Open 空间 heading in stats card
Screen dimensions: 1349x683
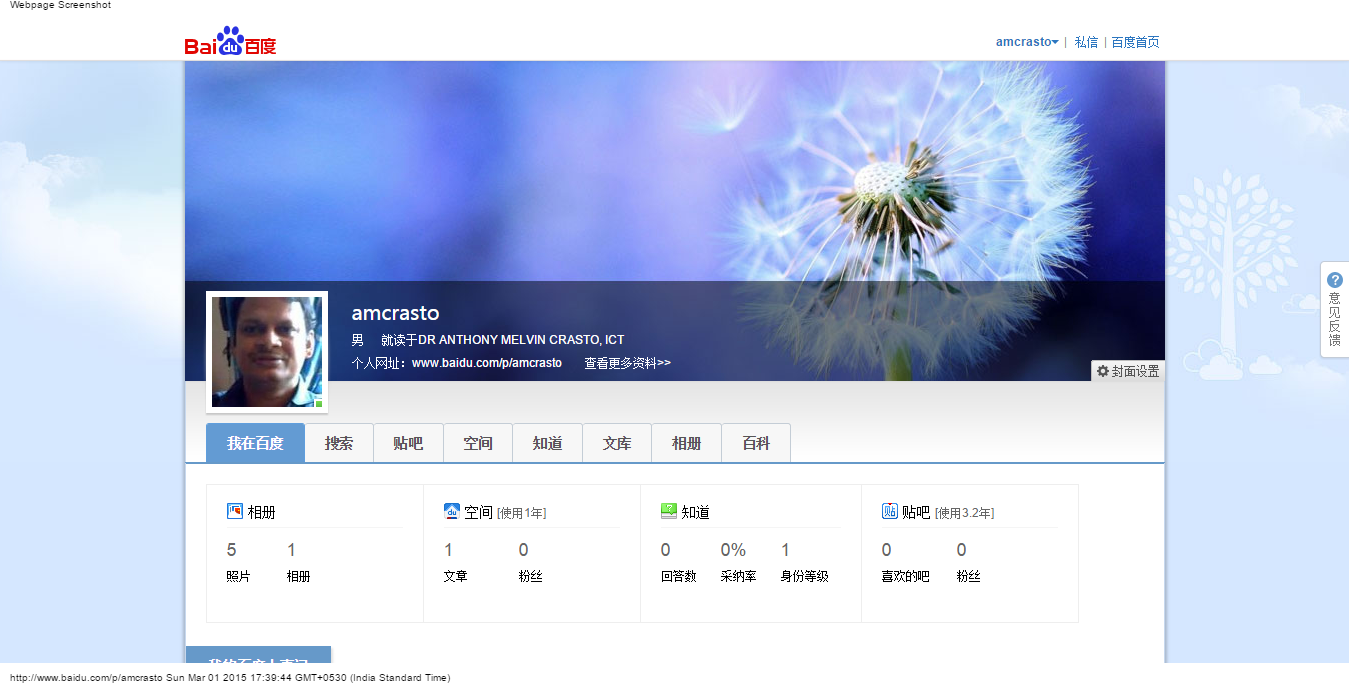[479, 512]
